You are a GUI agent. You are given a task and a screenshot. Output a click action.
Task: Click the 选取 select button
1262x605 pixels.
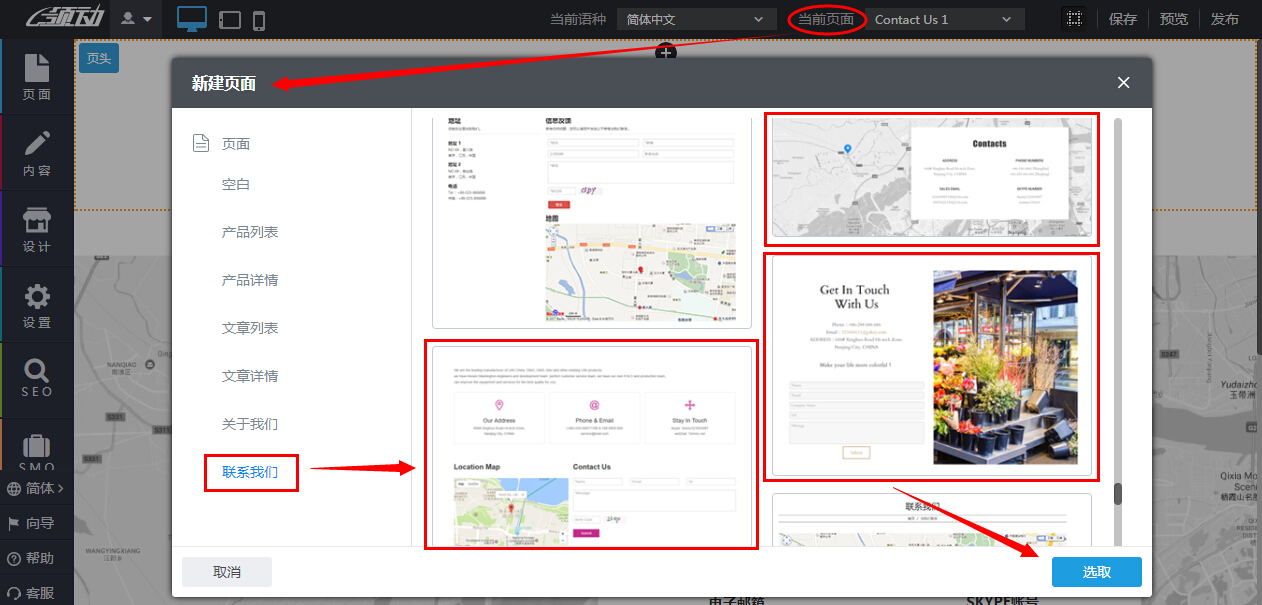click(1096, 572)
